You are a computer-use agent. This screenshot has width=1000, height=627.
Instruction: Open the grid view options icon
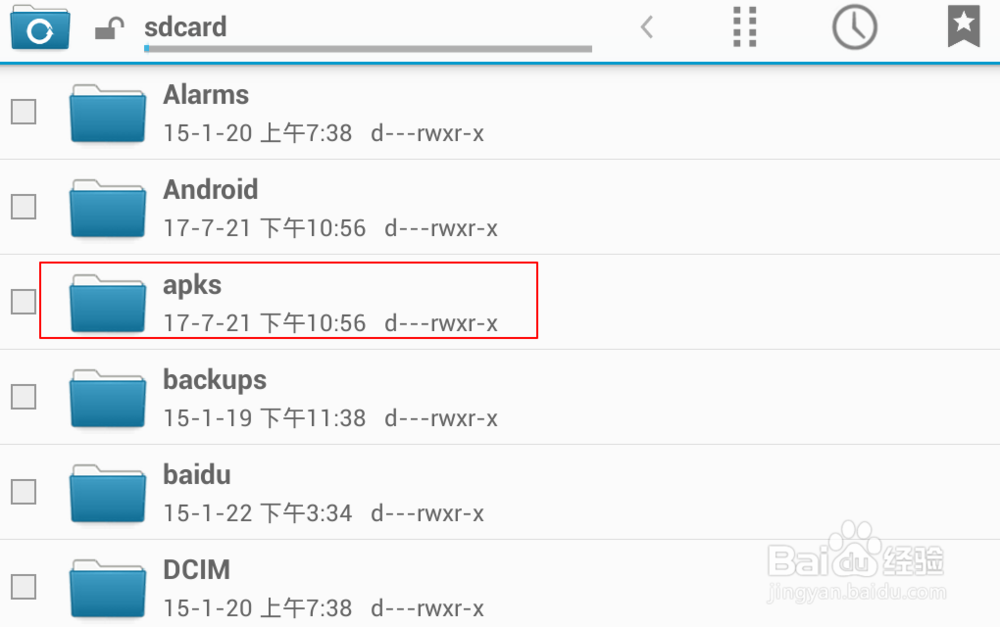point(744,27)
